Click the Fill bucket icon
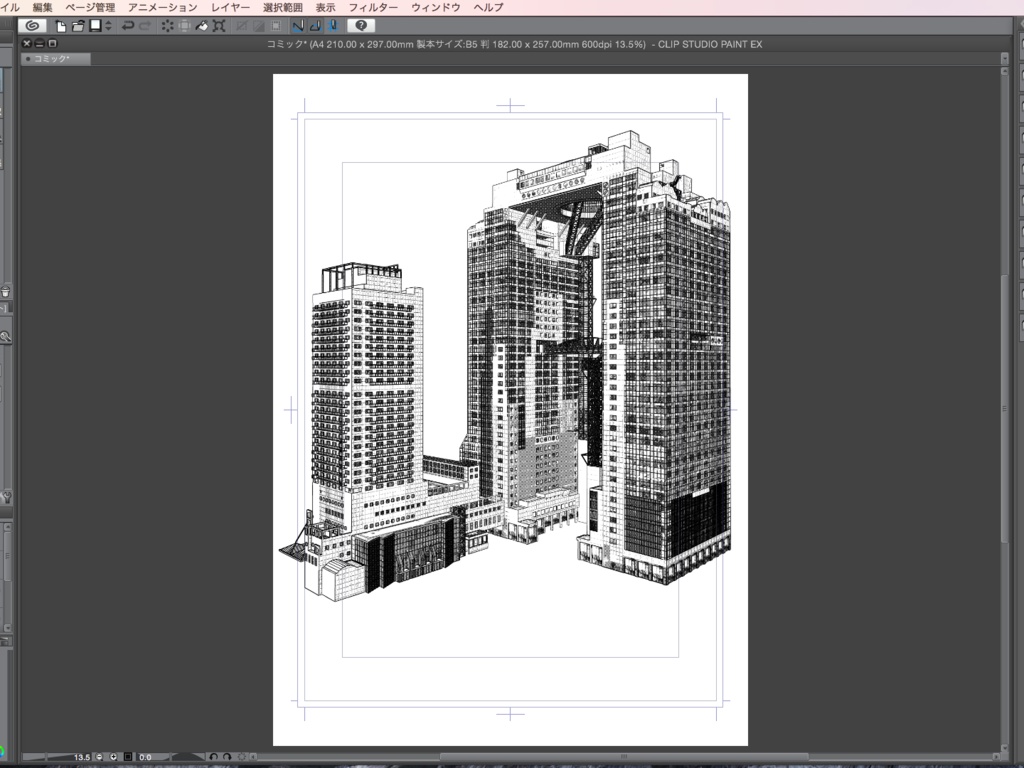Image resolution: width=1024 pixels, height=768 pixels. click(202, 25)
